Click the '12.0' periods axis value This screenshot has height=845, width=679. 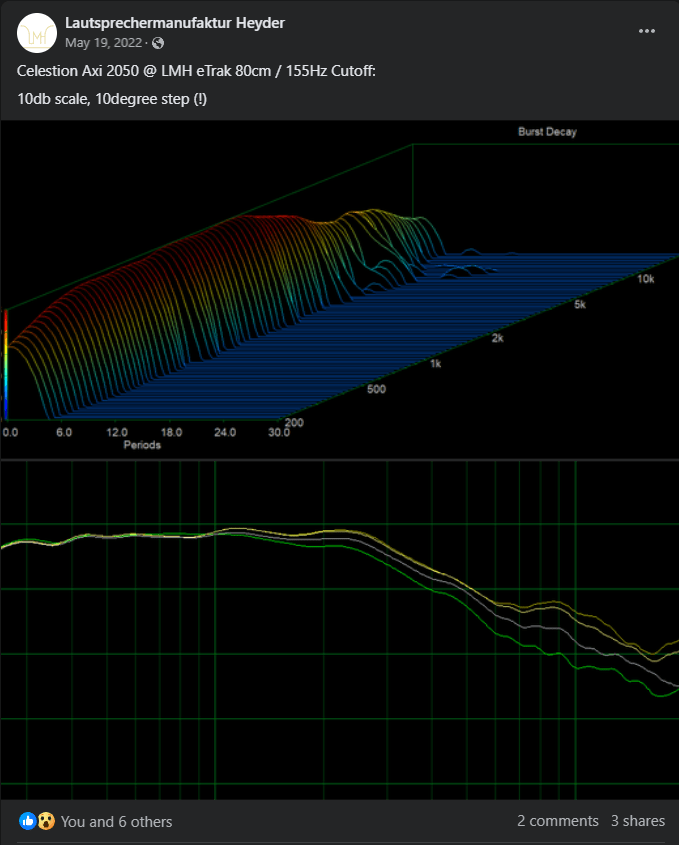point(117,432)
